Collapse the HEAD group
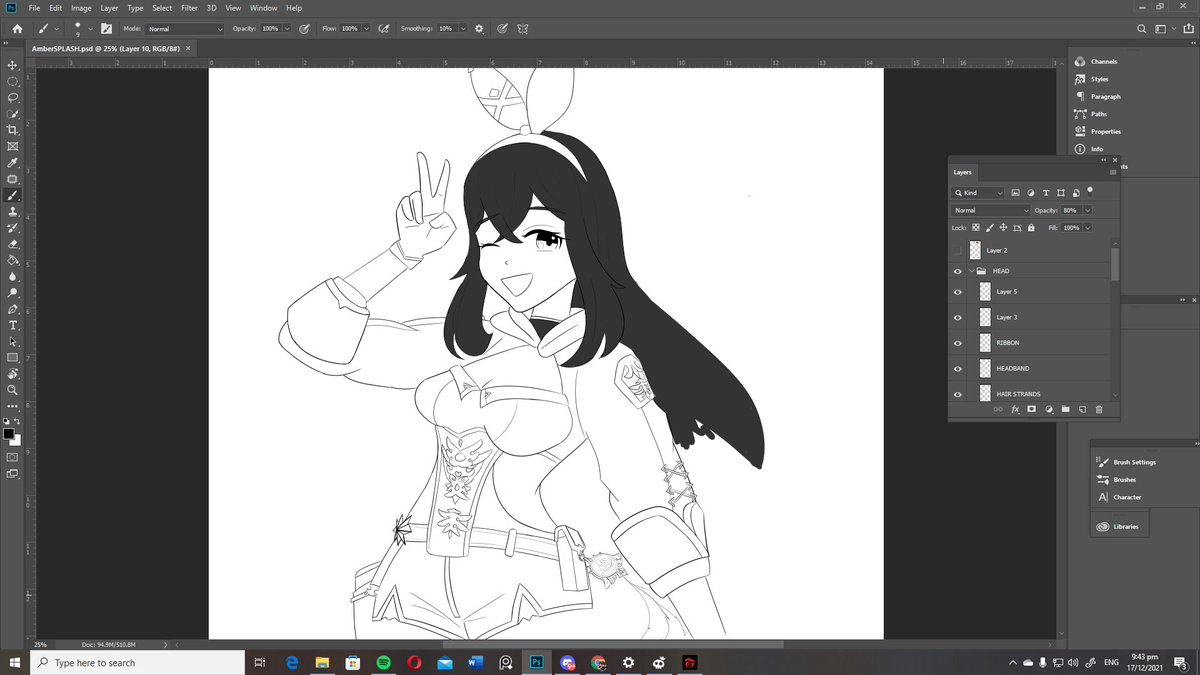 [971, 271]
